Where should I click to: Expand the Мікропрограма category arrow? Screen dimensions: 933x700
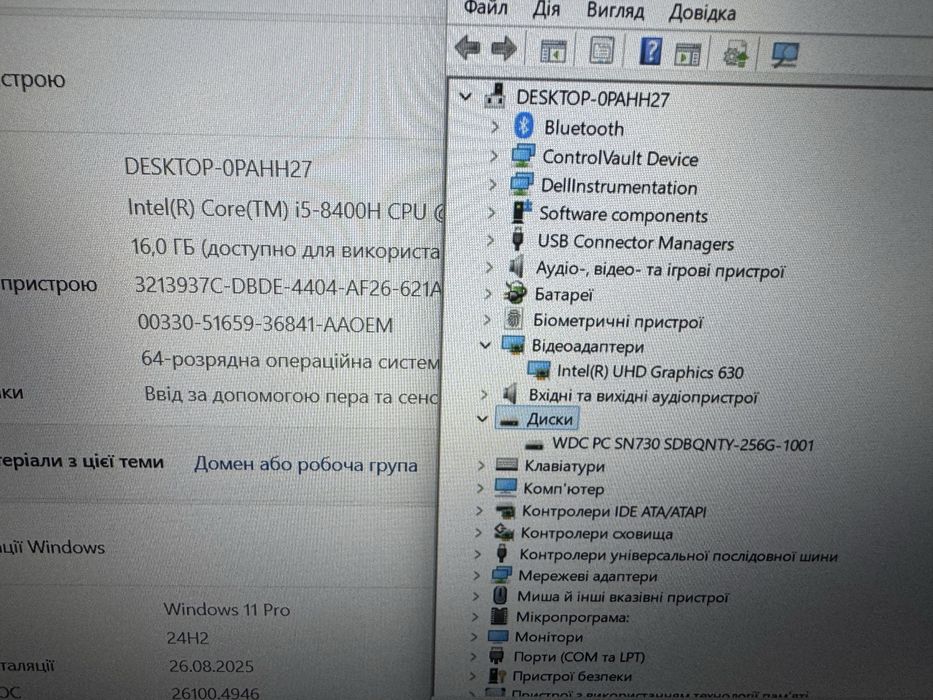click(475, 616)
